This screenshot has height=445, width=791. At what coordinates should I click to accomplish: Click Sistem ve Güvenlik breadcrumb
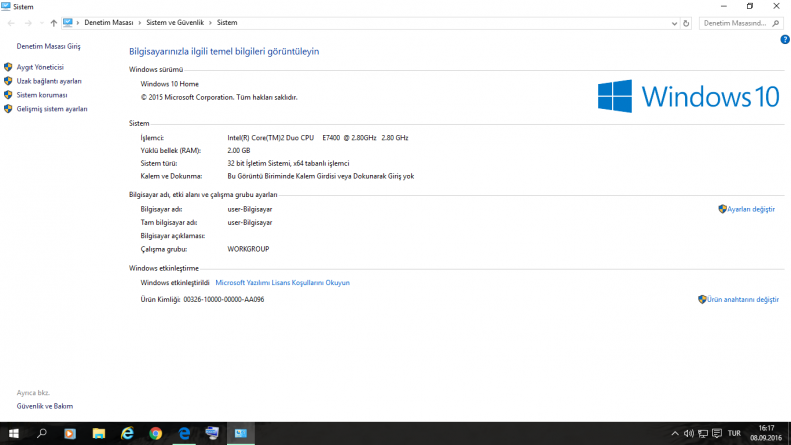[175, 23]
